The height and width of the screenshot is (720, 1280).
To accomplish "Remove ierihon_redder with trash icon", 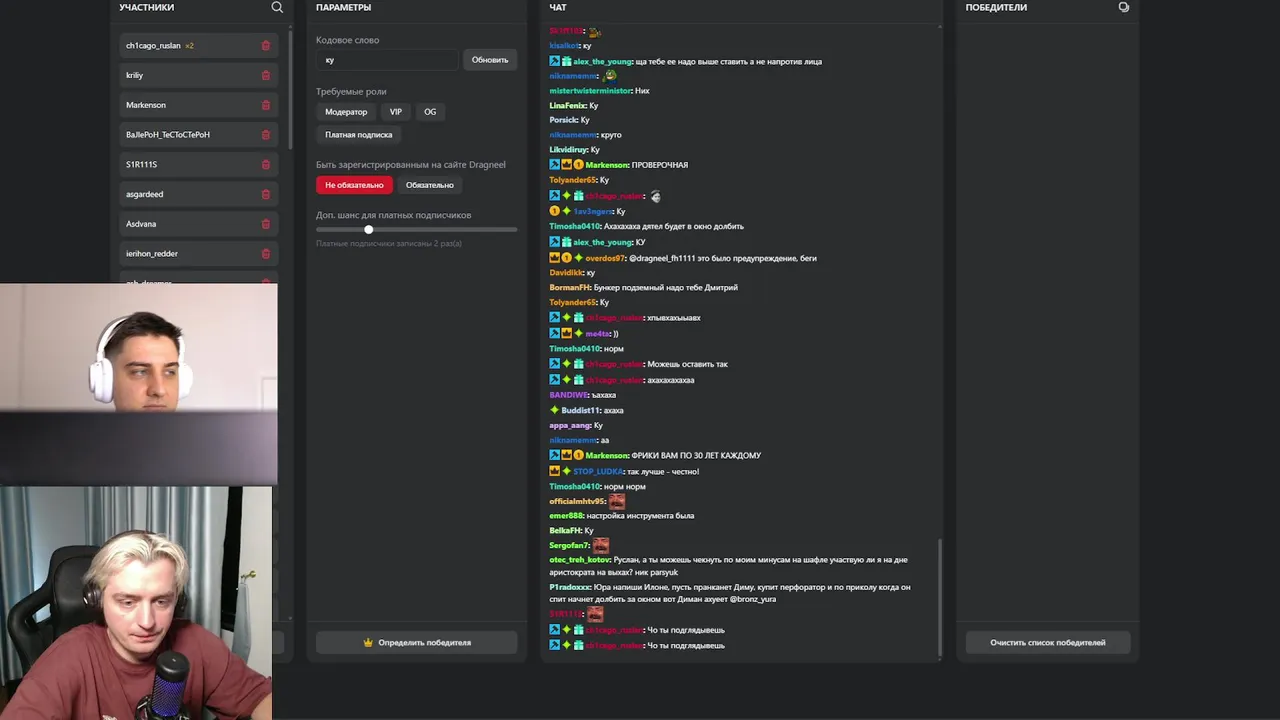I will click(x=265, y=253).
